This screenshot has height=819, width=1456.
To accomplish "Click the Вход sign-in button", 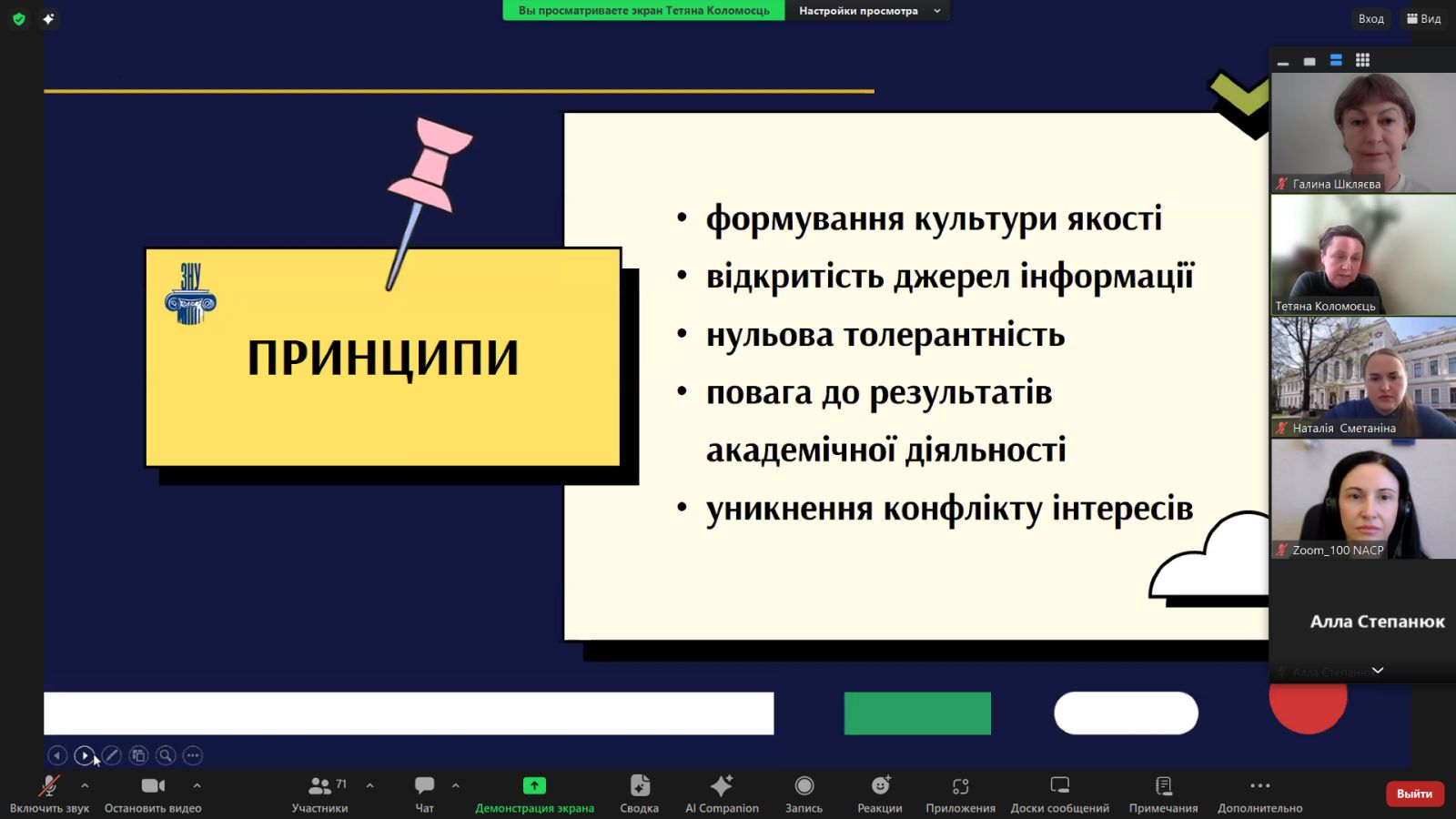I will [1370, 18].
